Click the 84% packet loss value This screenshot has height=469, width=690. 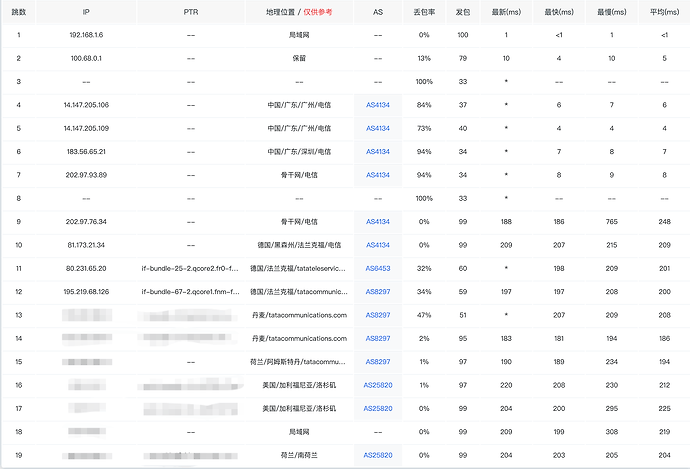click(424, 105)
